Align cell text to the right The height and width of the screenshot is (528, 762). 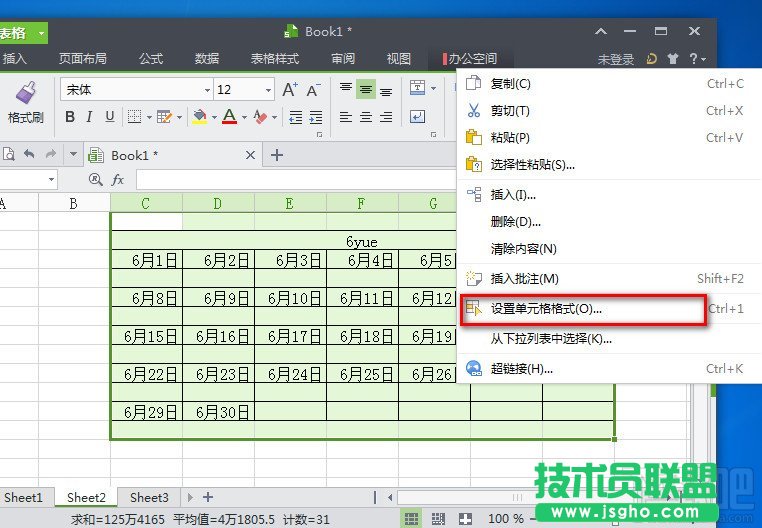click(386, 117)
